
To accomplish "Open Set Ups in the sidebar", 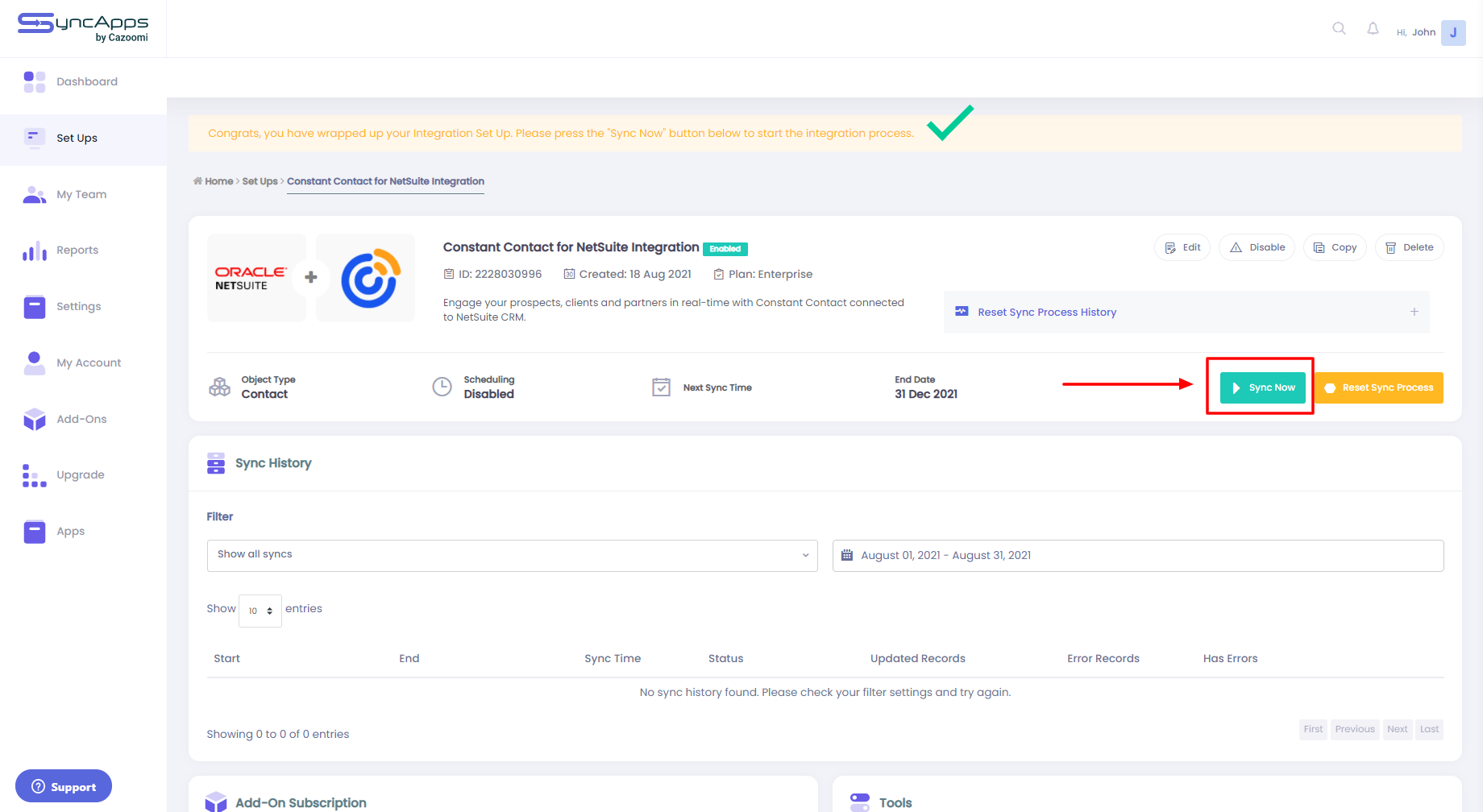I will 83,138.
